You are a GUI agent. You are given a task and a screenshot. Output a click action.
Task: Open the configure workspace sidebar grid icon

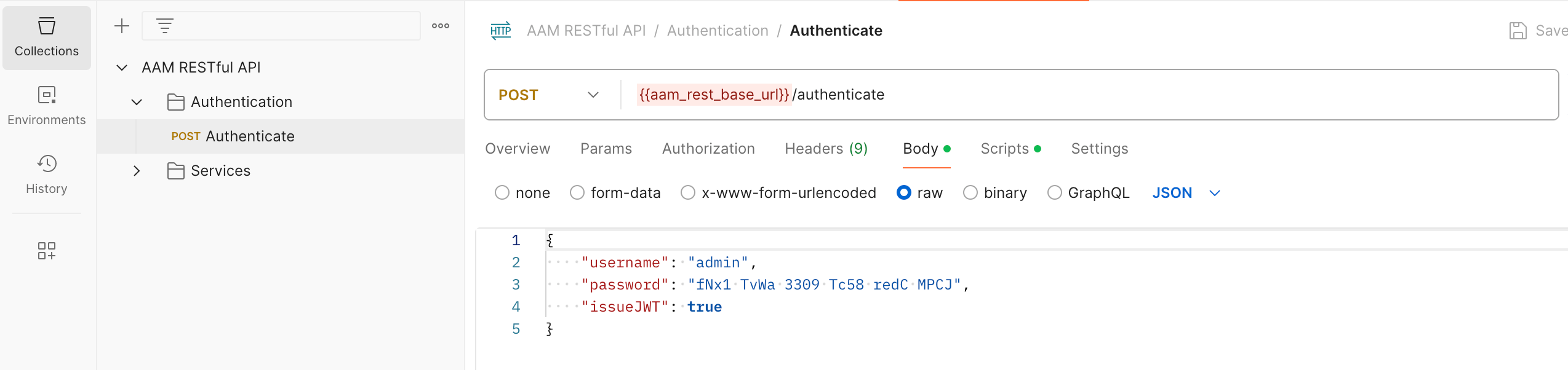click(47, 250)
